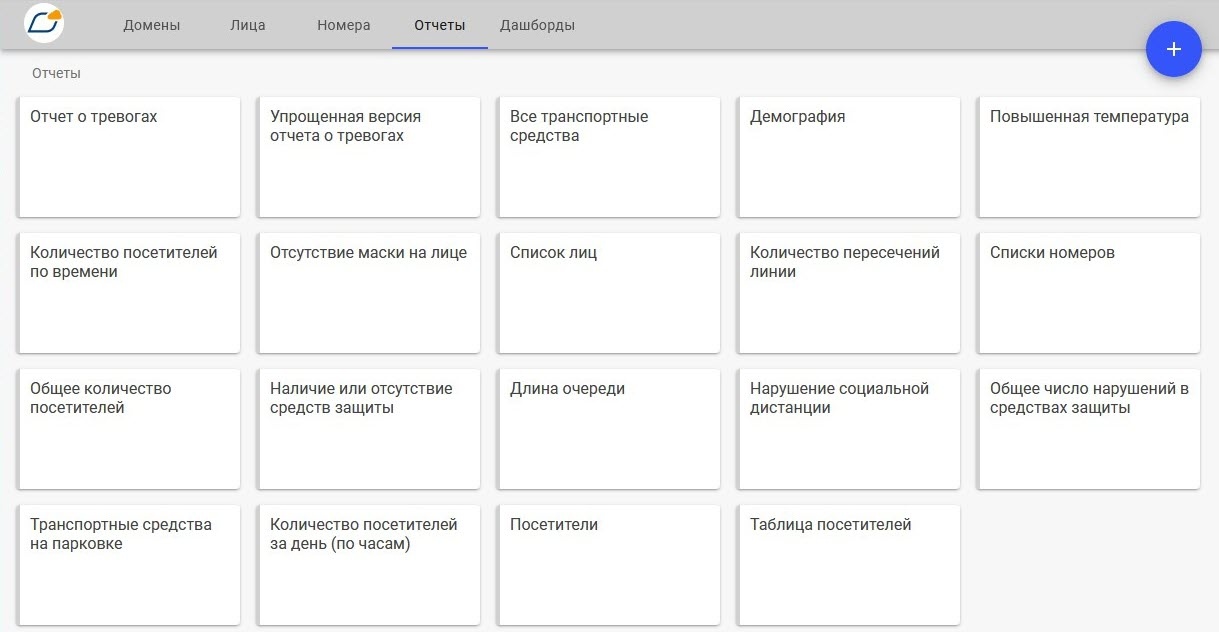
Task: Open Транспортные средства на парковке report
Action: click(129, 565)
